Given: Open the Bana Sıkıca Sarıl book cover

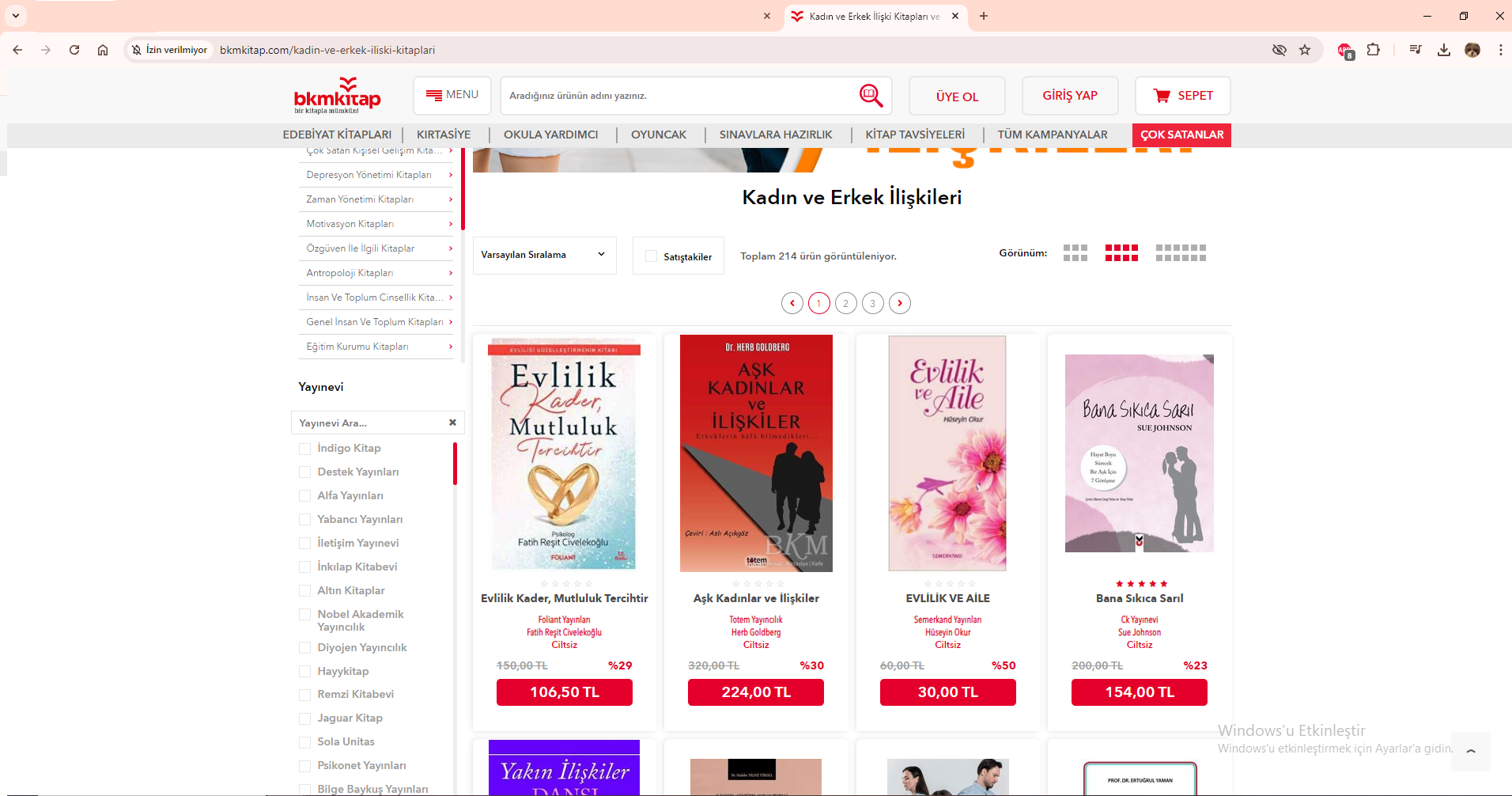Looking at the screenshot, I should pos(1140,453).
